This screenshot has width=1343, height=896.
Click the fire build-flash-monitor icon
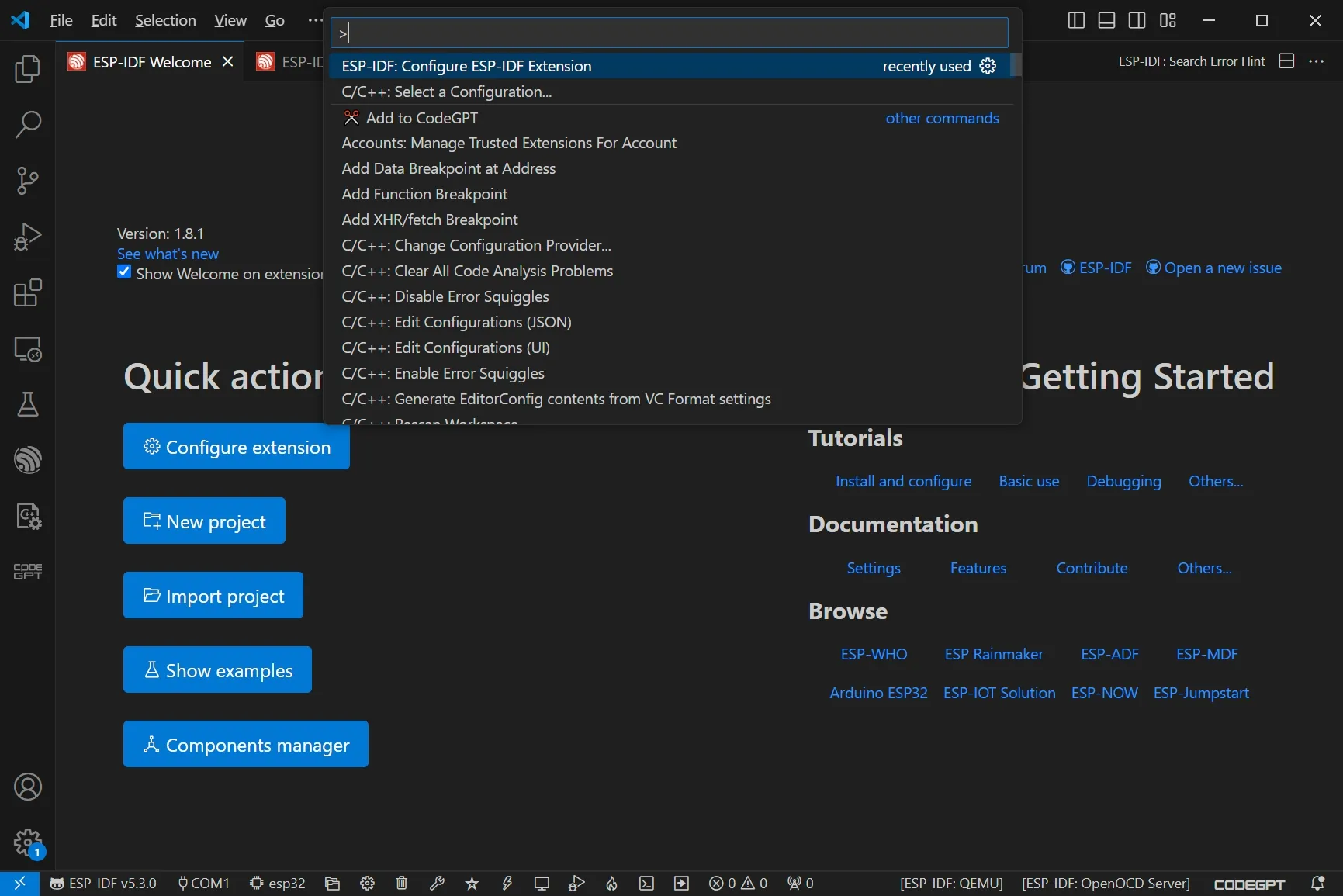pos(611,883)
